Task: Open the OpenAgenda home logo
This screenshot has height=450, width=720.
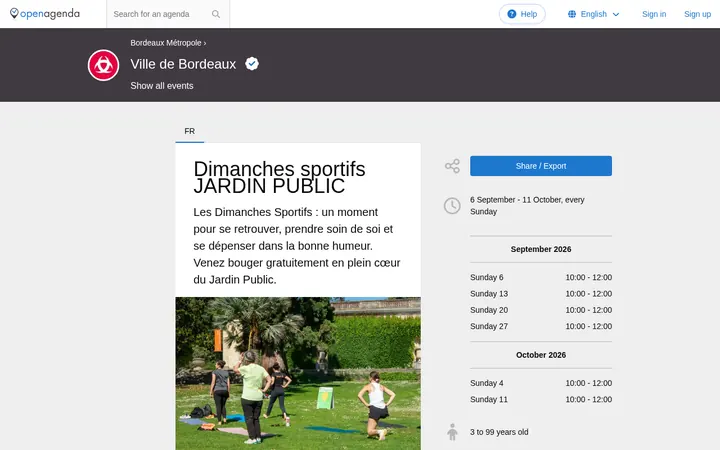Action: [45, 14]
